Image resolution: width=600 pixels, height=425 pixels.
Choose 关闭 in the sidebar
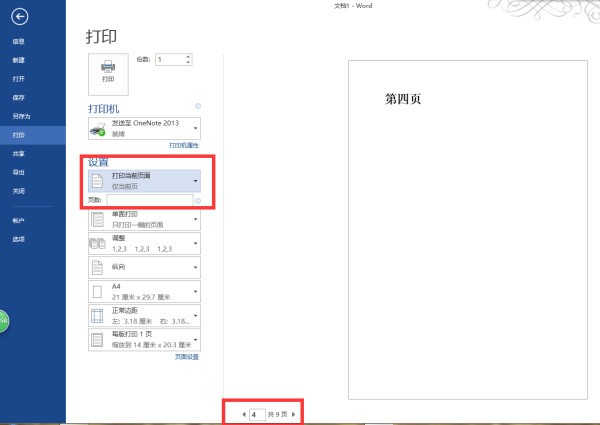pos(18,191)
